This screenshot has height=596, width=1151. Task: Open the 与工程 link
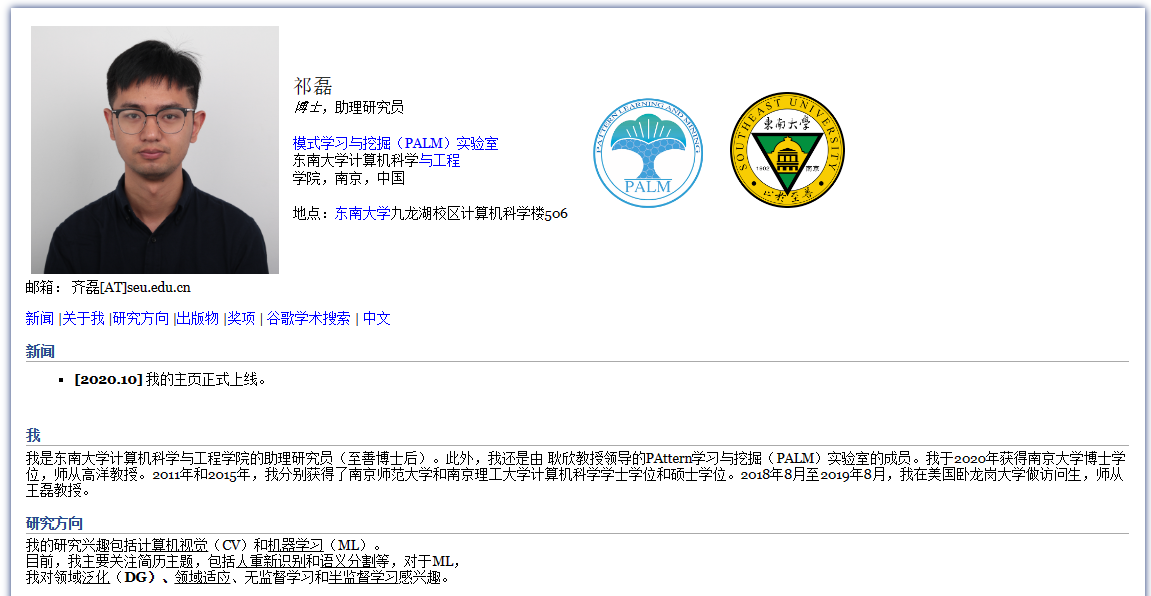tap(439, 160)
